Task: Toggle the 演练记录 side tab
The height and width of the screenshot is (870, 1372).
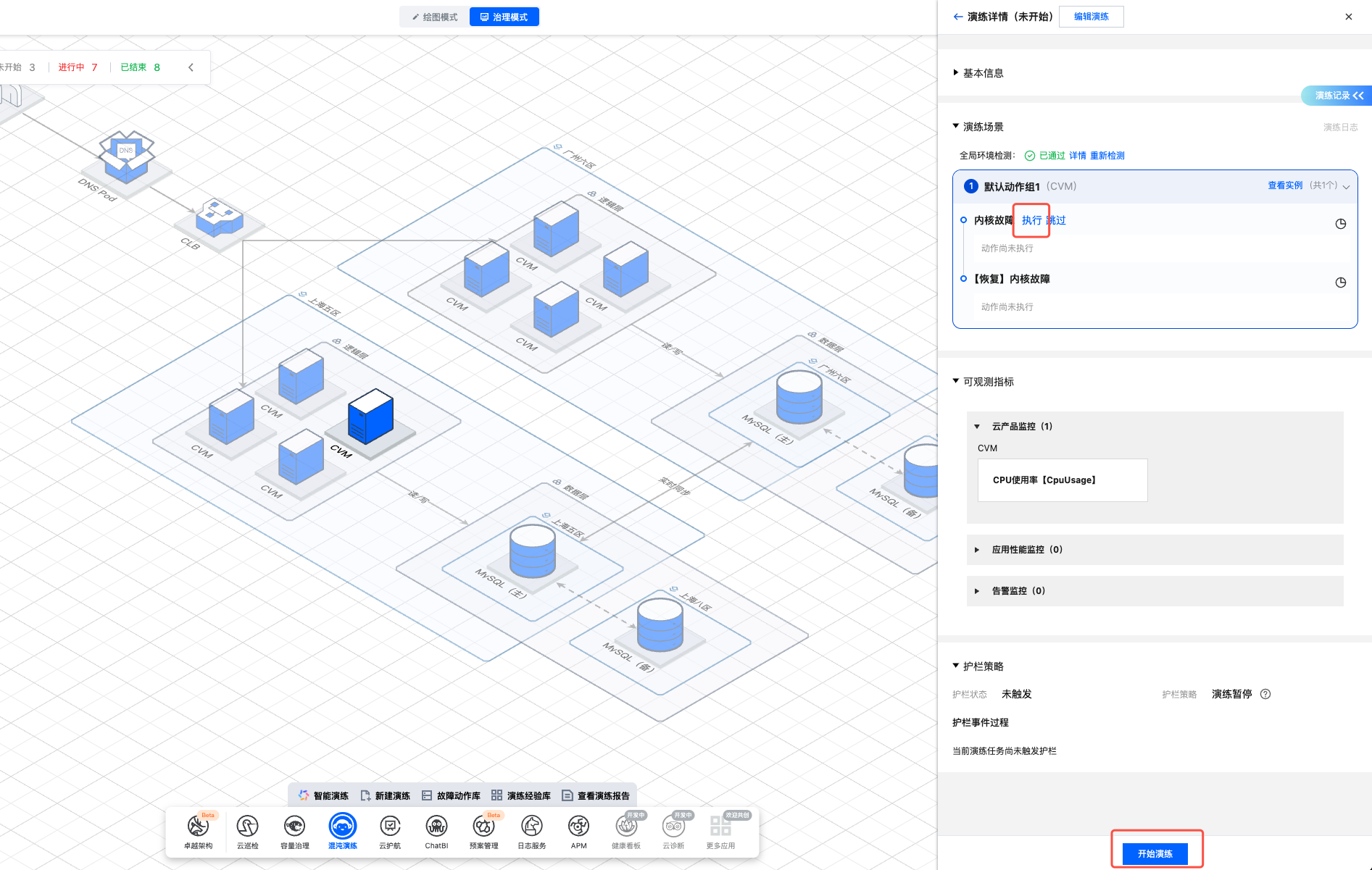Action: pos(1338,96)
